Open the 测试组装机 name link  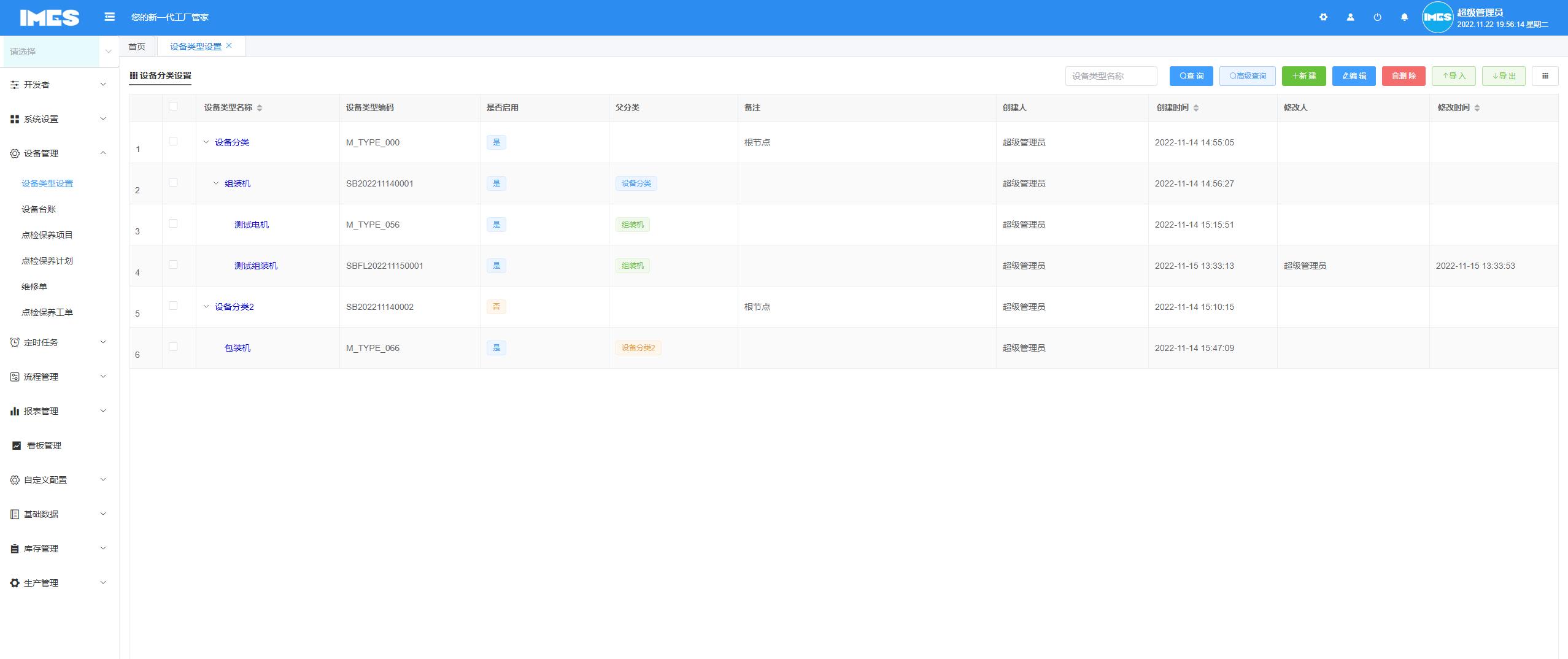pos(256,266)
